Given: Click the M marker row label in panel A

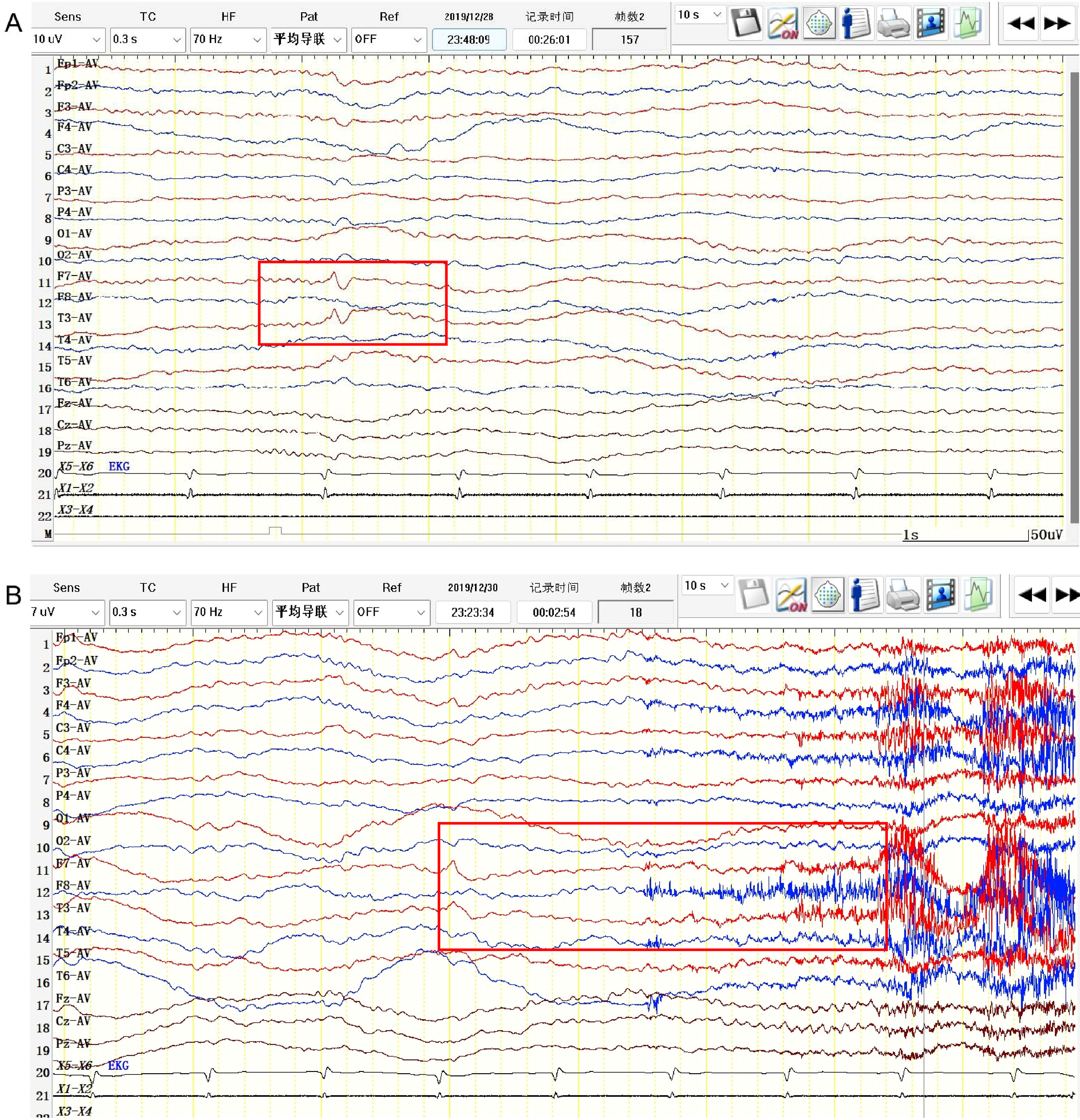Looking at the screenshot, I should coord(48,534).
